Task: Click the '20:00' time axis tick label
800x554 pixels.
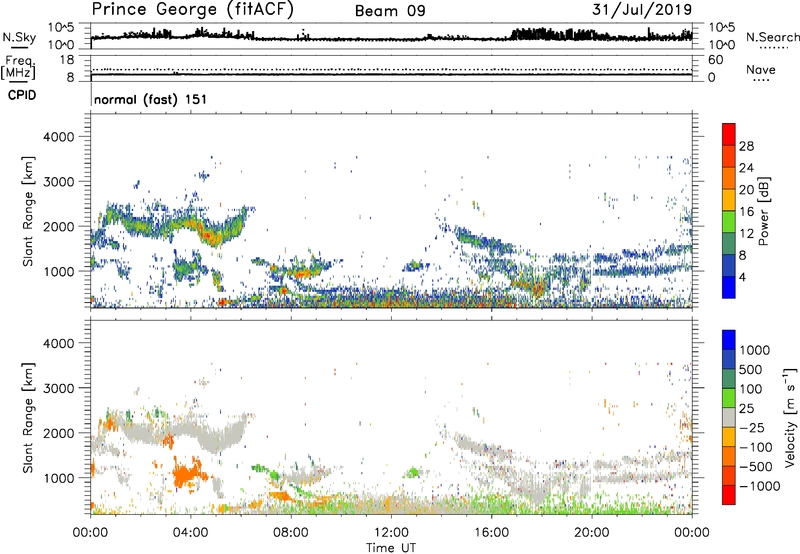Action: (592, 533)
